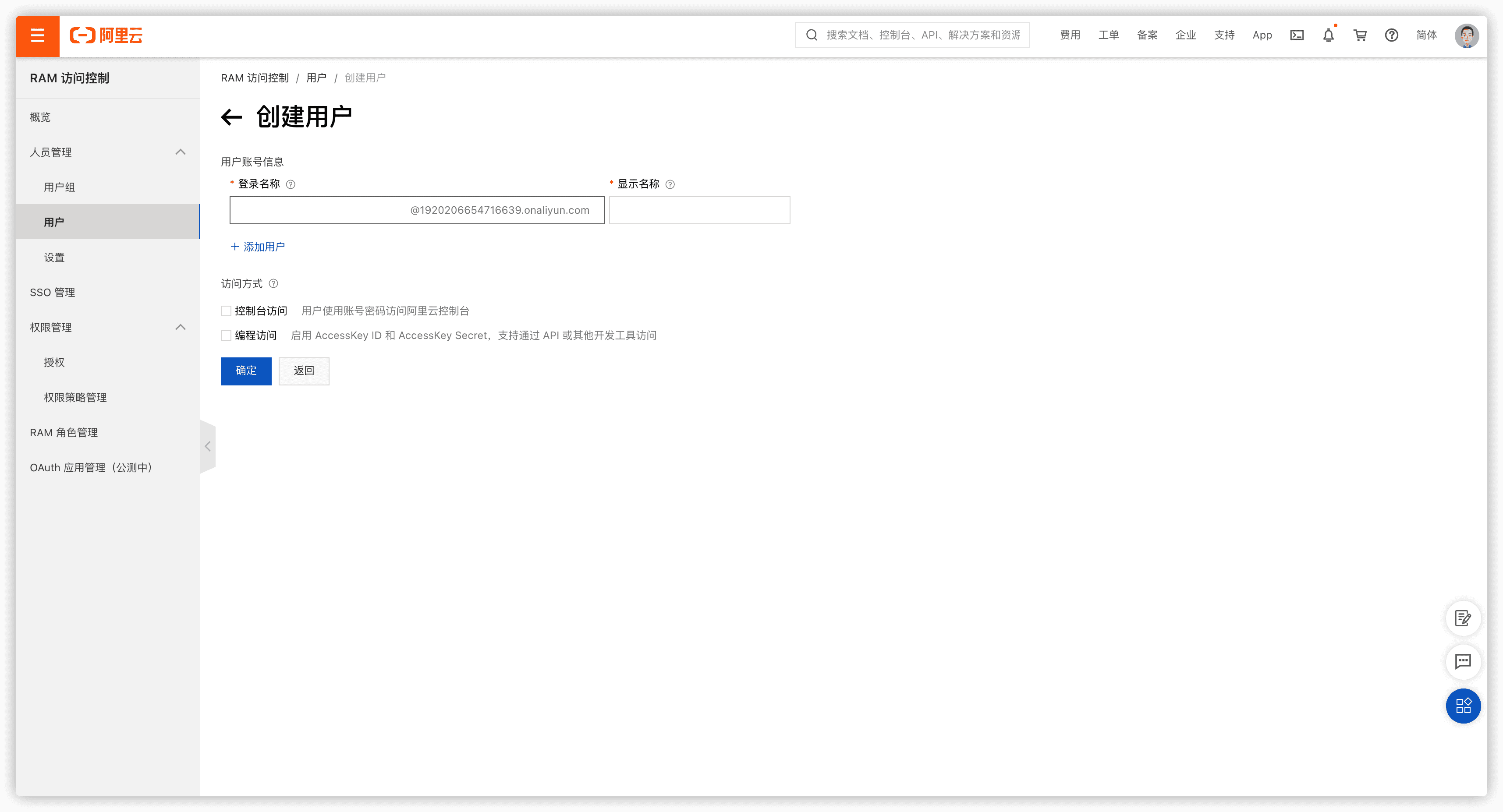The width and height of the screenshot is (1503, 812).
Task: Toggle 人员管理 section collapse
Action: coord(180,151)
